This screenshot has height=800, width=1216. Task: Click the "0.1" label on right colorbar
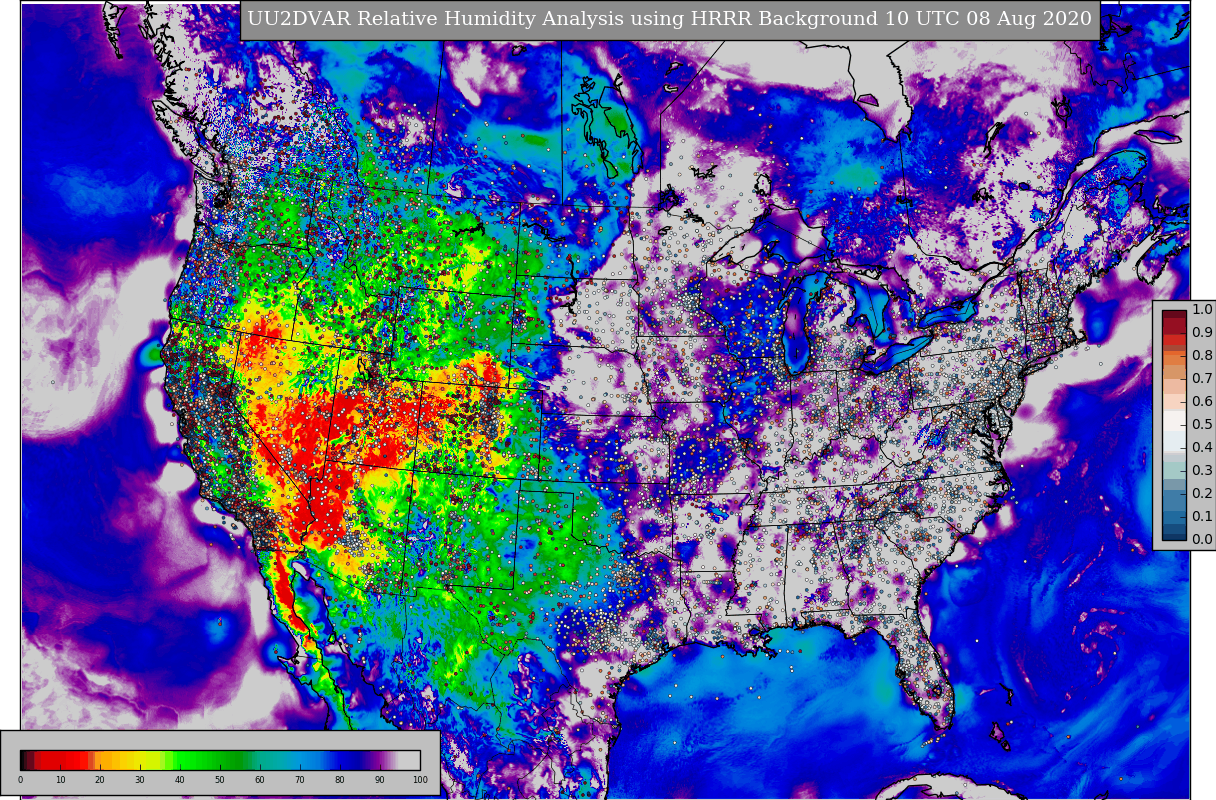coord(1201,517)
